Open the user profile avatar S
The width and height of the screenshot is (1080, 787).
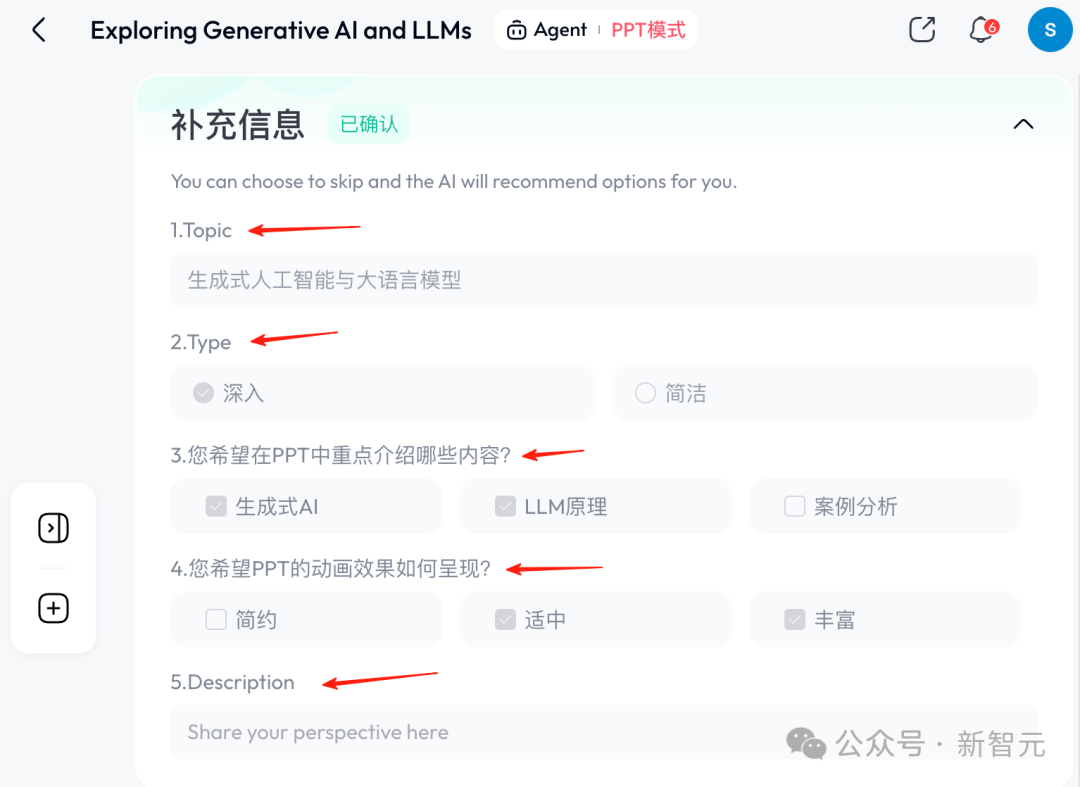point(1050,30)
